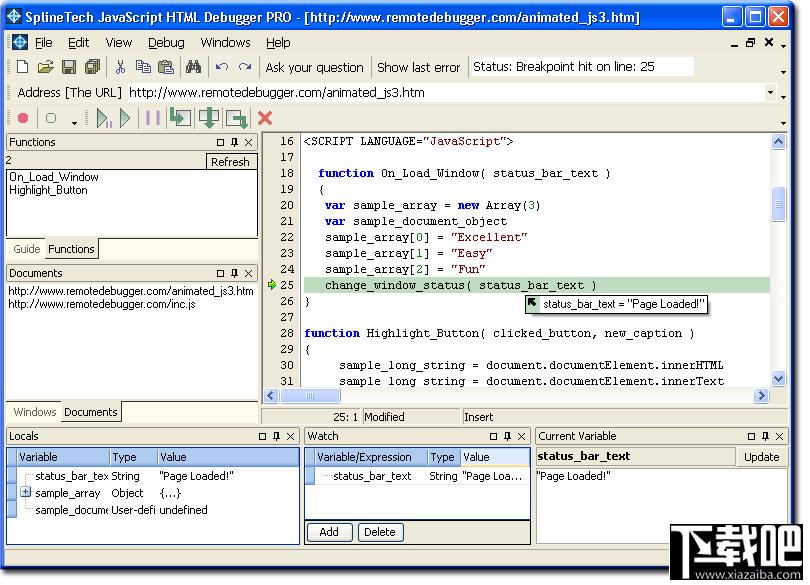Screen dimensions: 810x585
Task: Click the Save disk icon
Action: click(69, 67)
